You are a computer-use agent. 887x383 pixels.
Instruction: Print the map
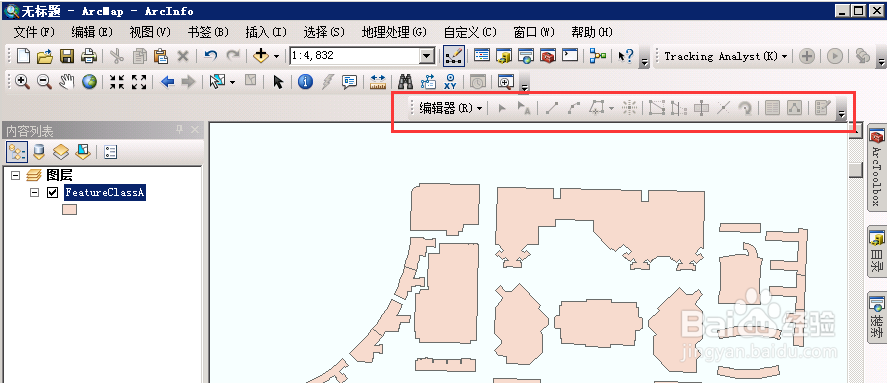point(88,56)
